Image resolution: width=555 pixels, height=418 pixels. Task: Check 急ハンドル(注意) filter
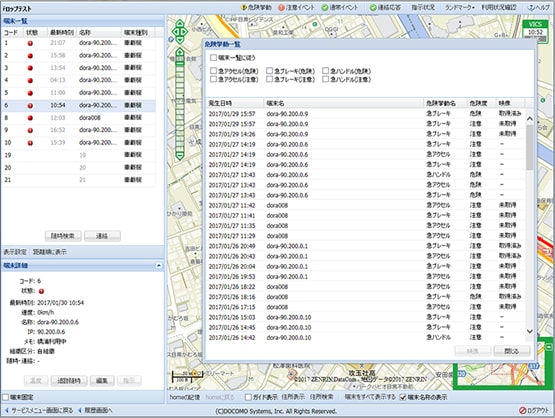tap(325, 79)
